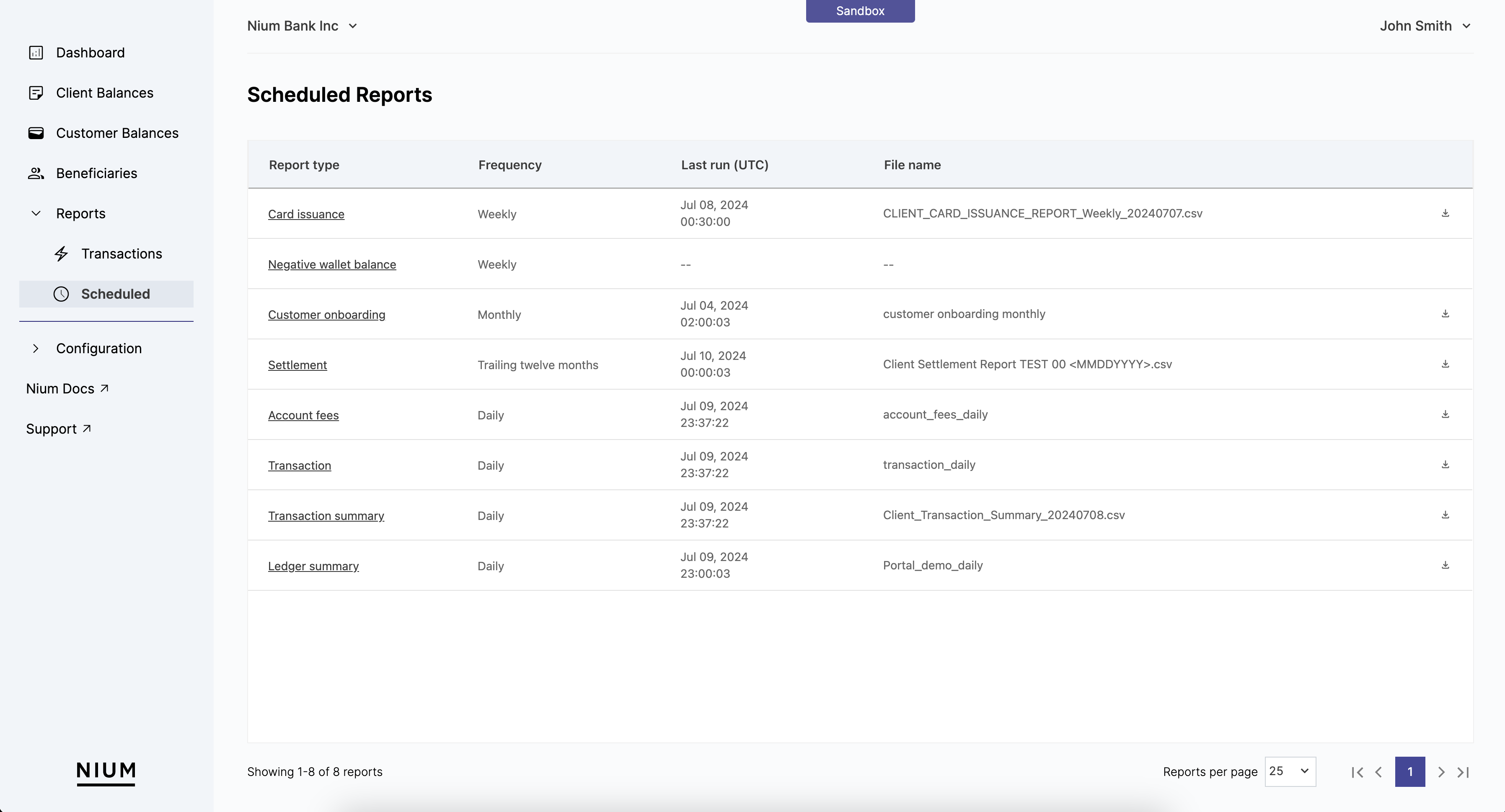Click the Client Balances sidebar icon
Viewport: 1505px width, 812px height.
[x=36, y=93]
